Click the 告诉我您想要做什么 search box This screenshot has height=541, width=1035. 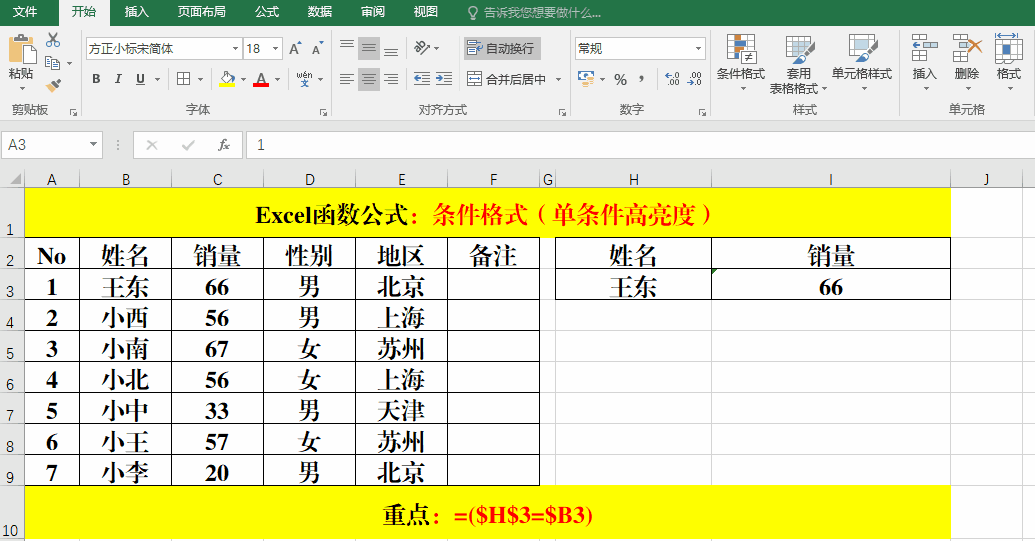tap(535, 13)
